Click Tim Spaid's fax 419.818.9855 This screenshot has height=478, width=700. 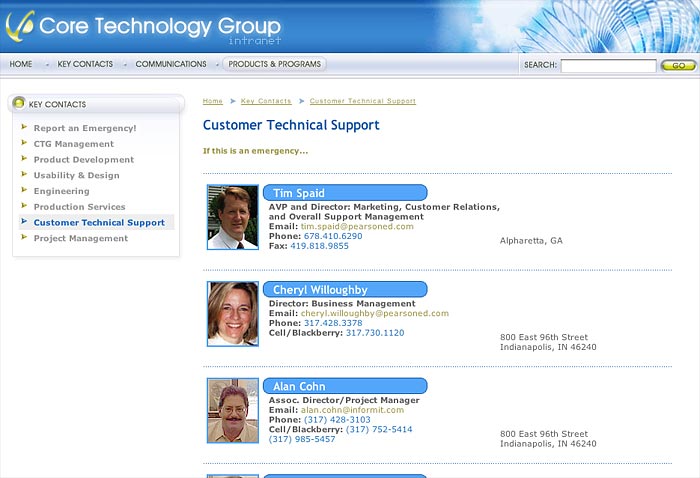click(319, 246)
